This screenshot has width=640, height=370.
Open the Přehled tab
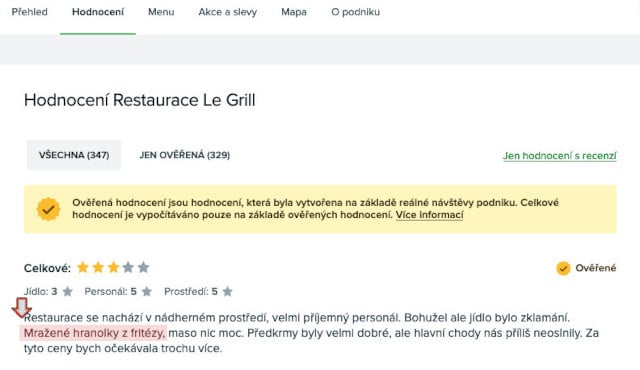point(29,12)
